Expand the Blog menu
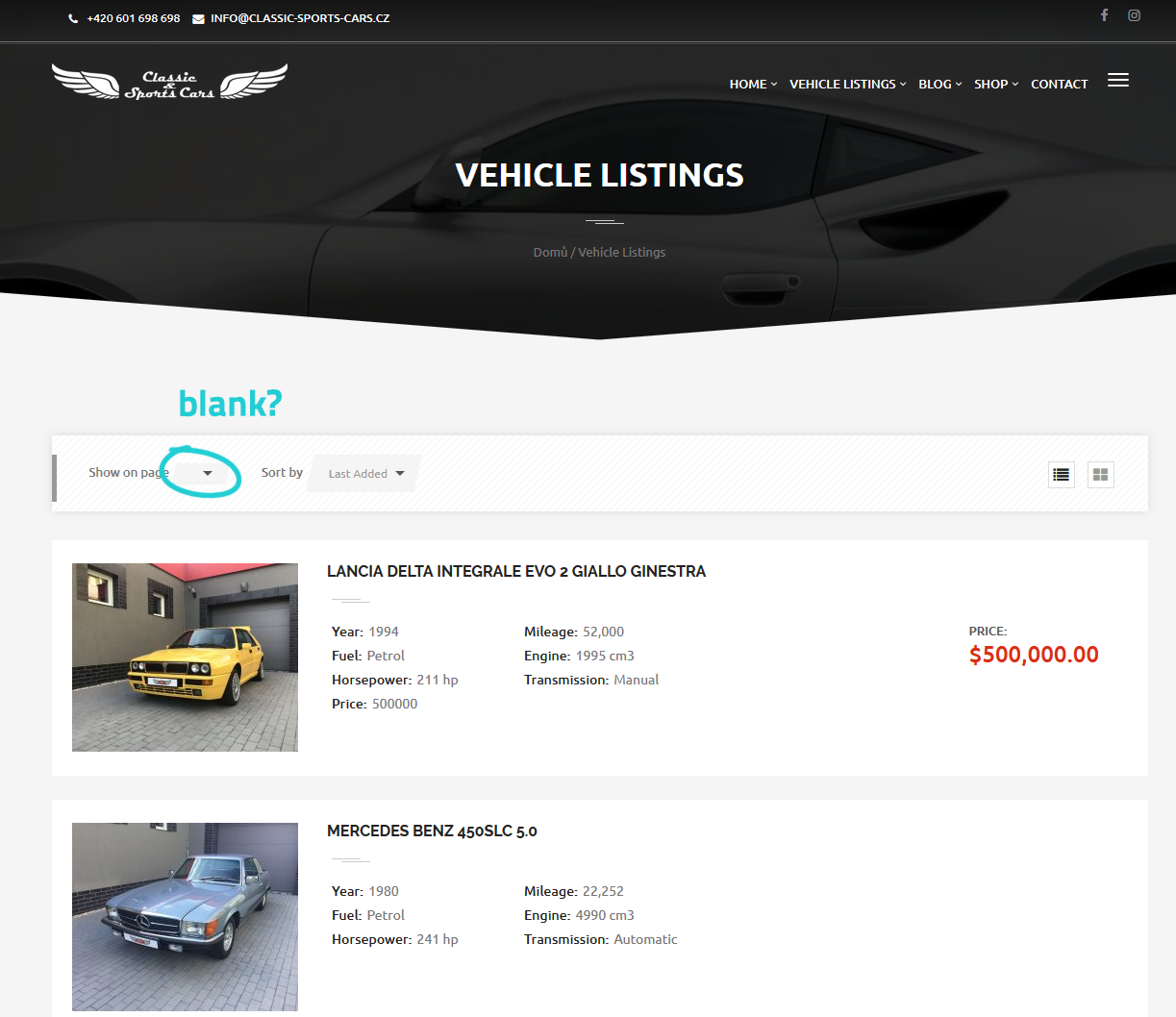Image resolution: width=1176 pixels, height=1017 pixels. [x=938, y=85]
